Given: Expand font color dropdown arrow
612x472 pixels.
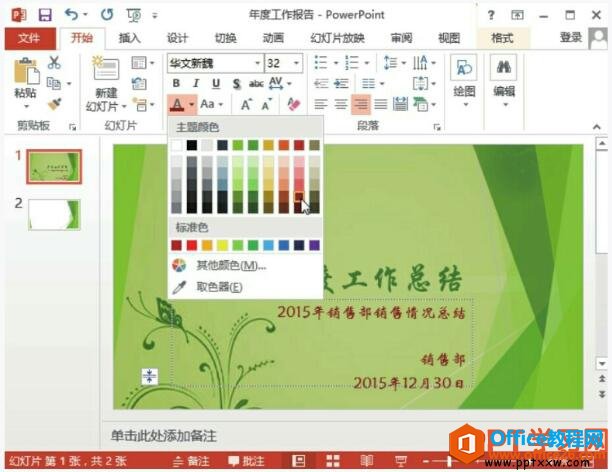Looking at the screenshot, I should [192, 105].
